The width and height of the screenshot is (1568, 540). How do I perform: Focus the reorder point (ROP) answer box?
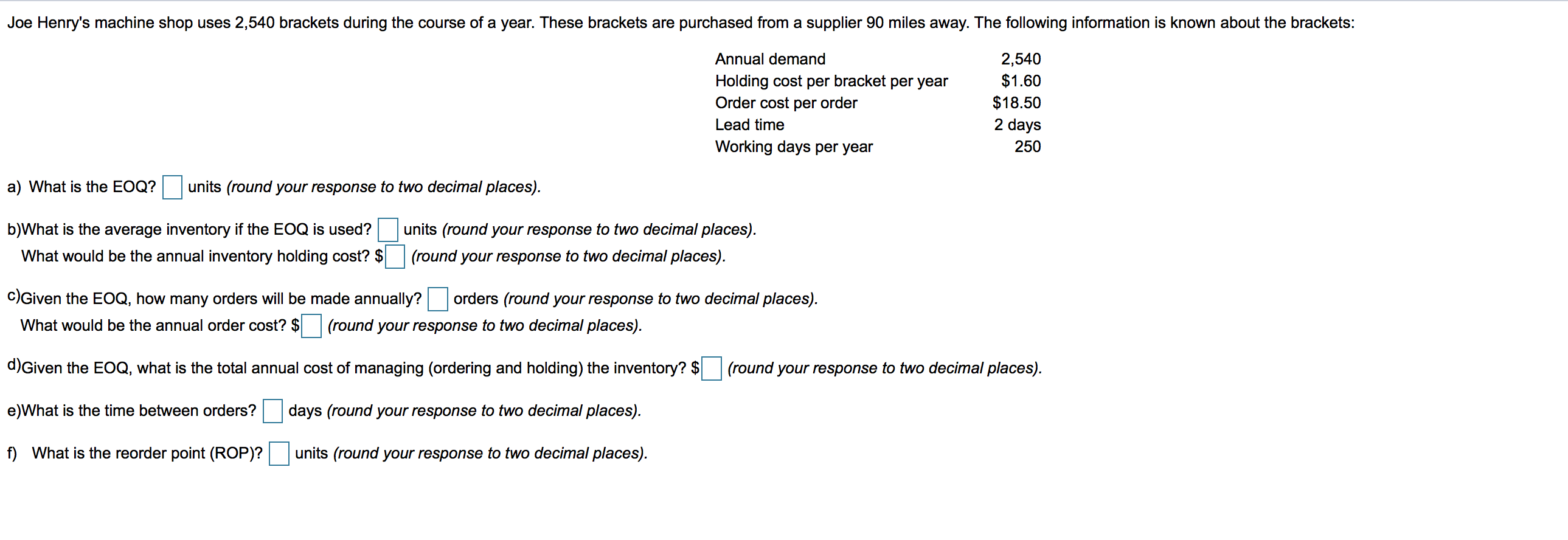point(279,454)
